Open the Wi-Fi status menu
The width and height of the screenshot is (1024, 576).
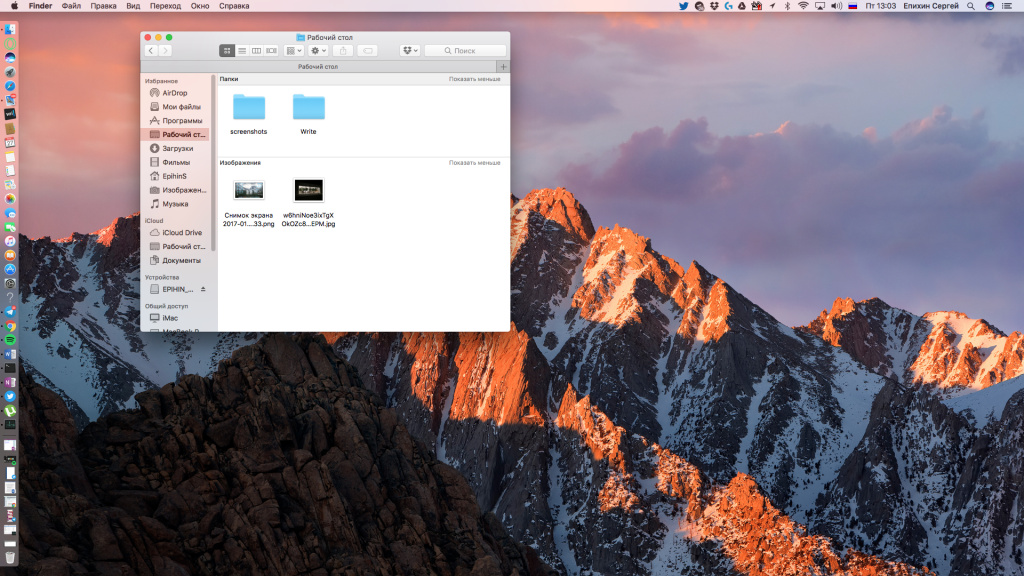pos(803,6)
